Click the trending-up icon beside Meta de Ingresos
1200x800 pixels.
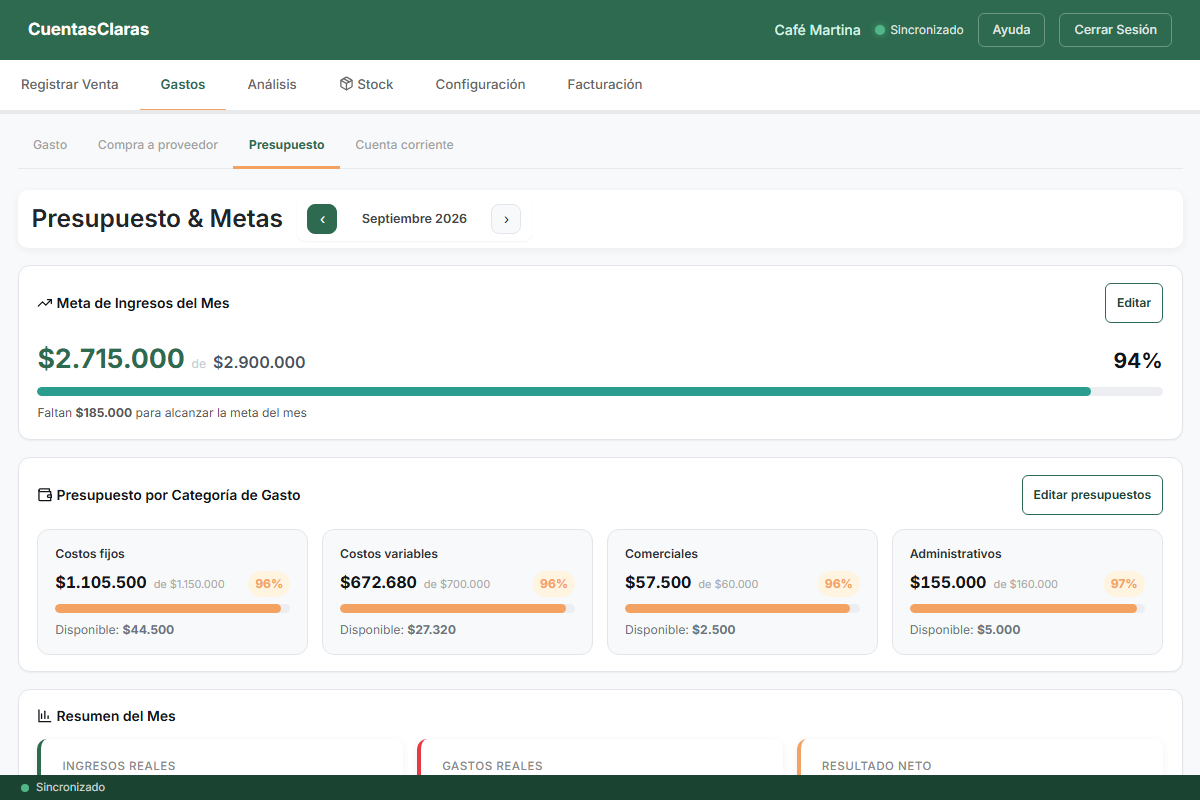(x=44, y=303)
